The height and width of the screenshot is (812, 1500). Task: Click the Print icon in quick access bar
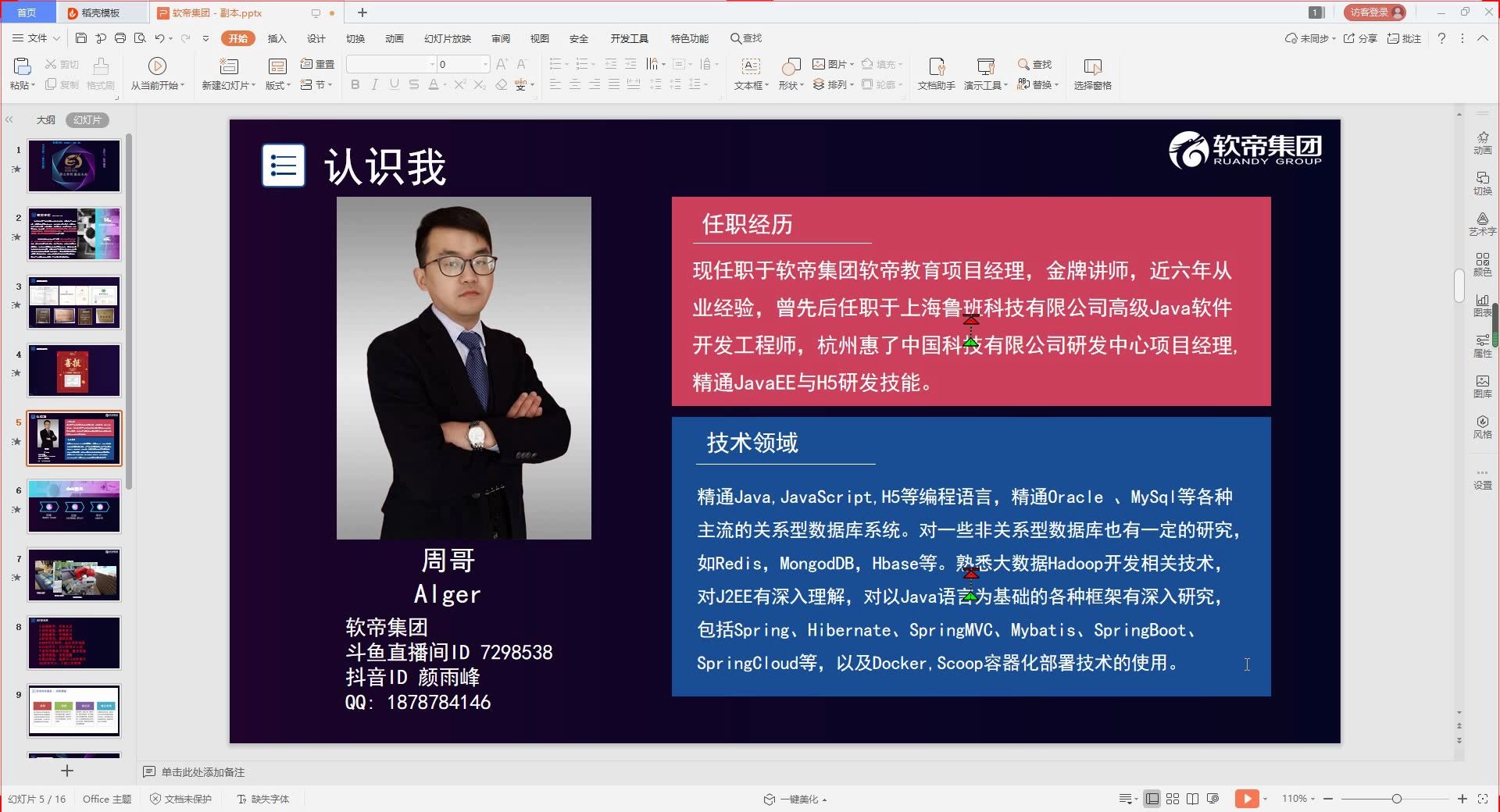click(x=120, y=38)
